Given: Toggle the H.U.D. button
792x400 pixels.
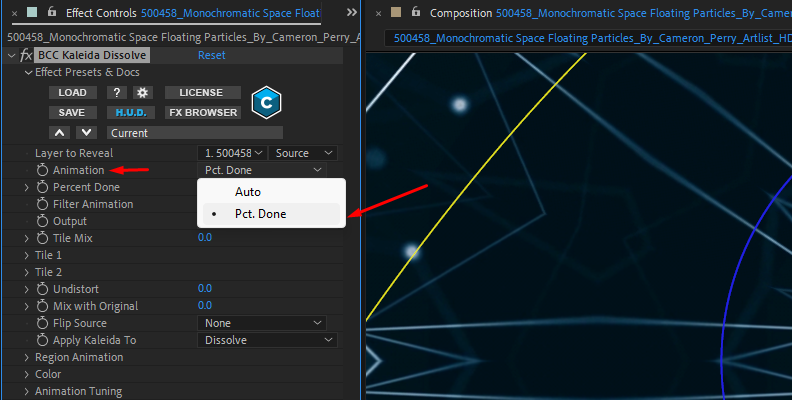Looking at the screenshot, I should (x=131, y=112).
